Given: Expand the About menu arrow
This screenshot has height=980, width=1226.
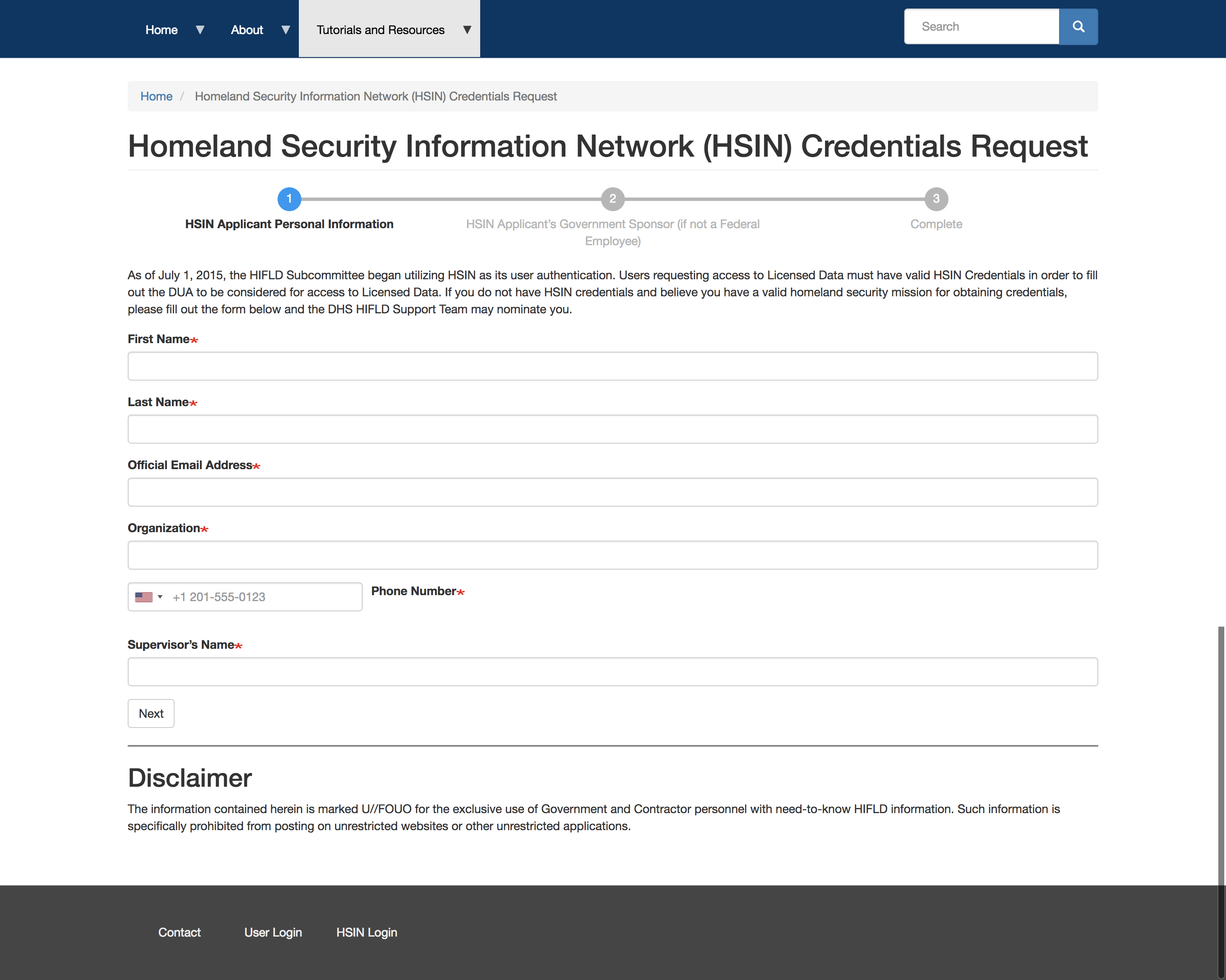Looking at the screenshot, I should coord(286,29).
